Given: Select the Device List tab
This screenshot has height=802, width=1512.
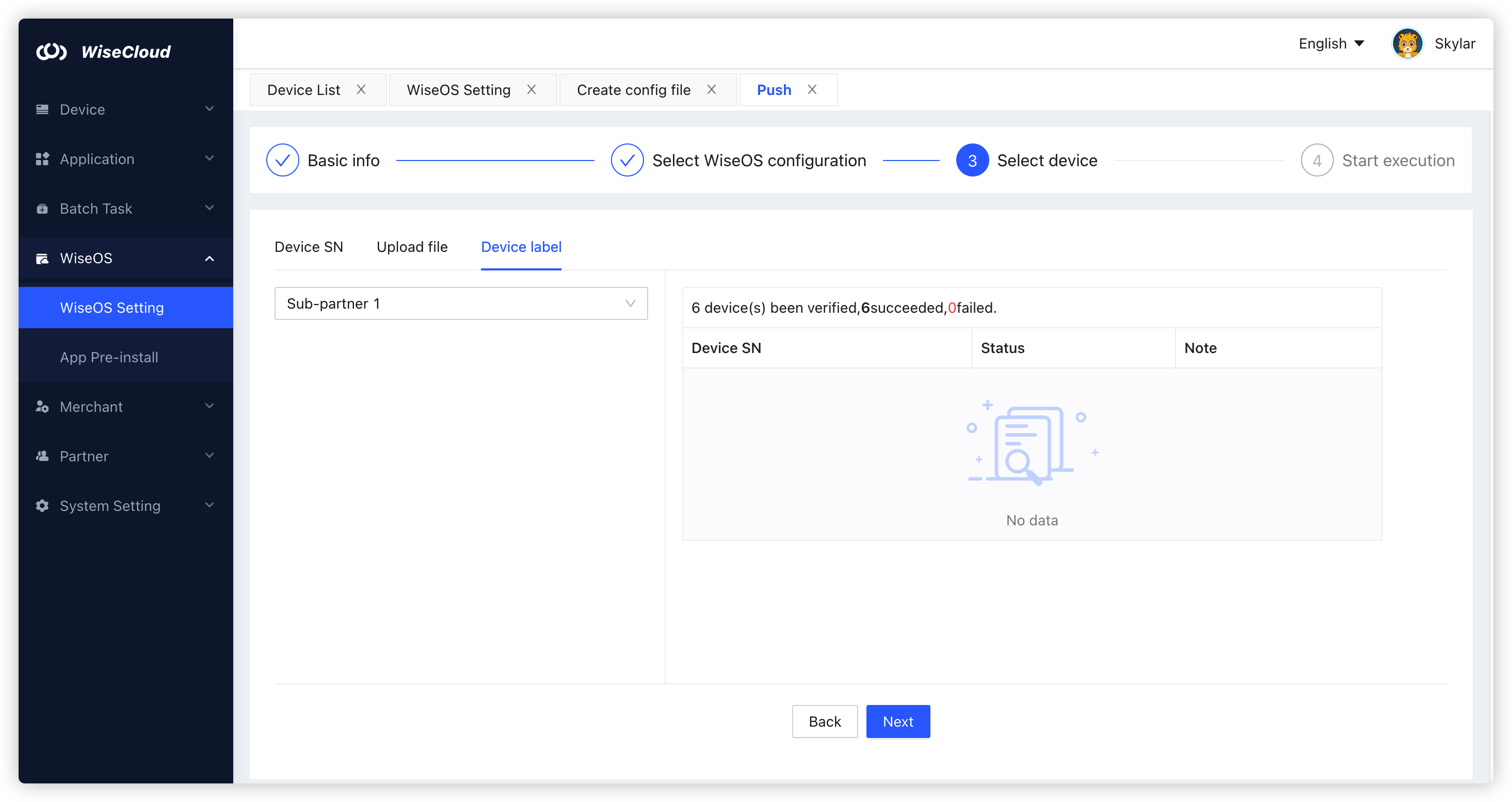Looking at the screenshot, I should coord(303,89).
